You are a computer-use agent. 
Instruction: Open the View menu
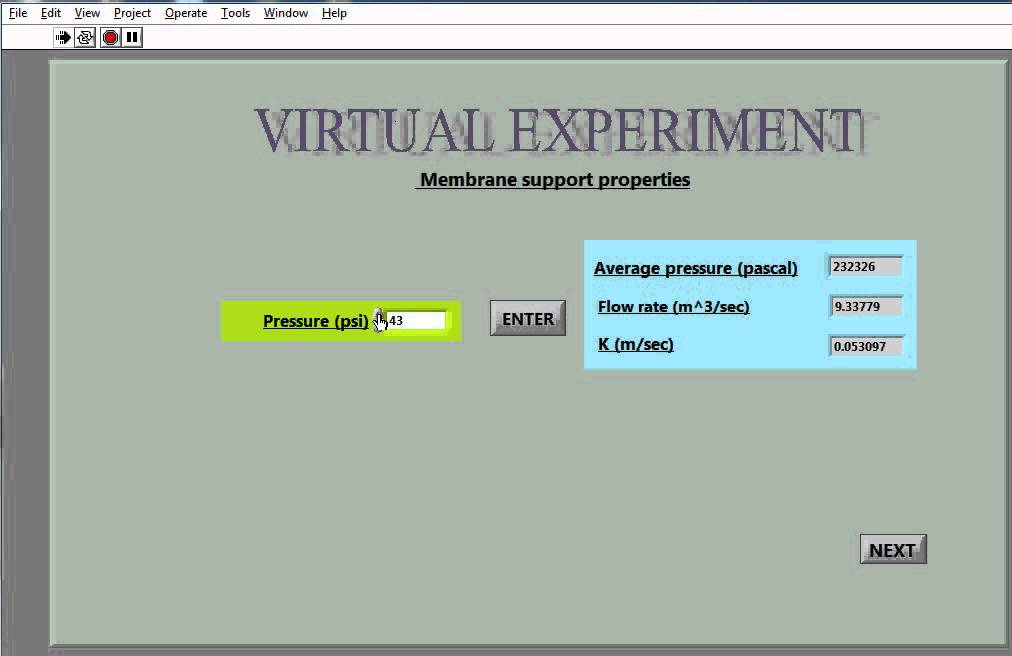[x=87, y=13]
